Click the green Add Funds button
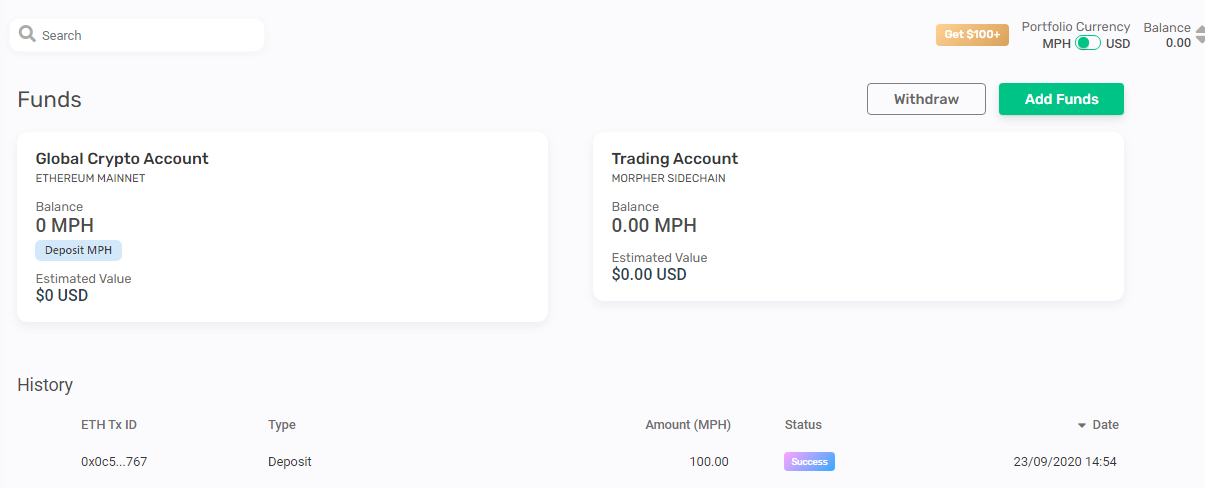Screen dimensions: 1205x488 [1061, 99]
